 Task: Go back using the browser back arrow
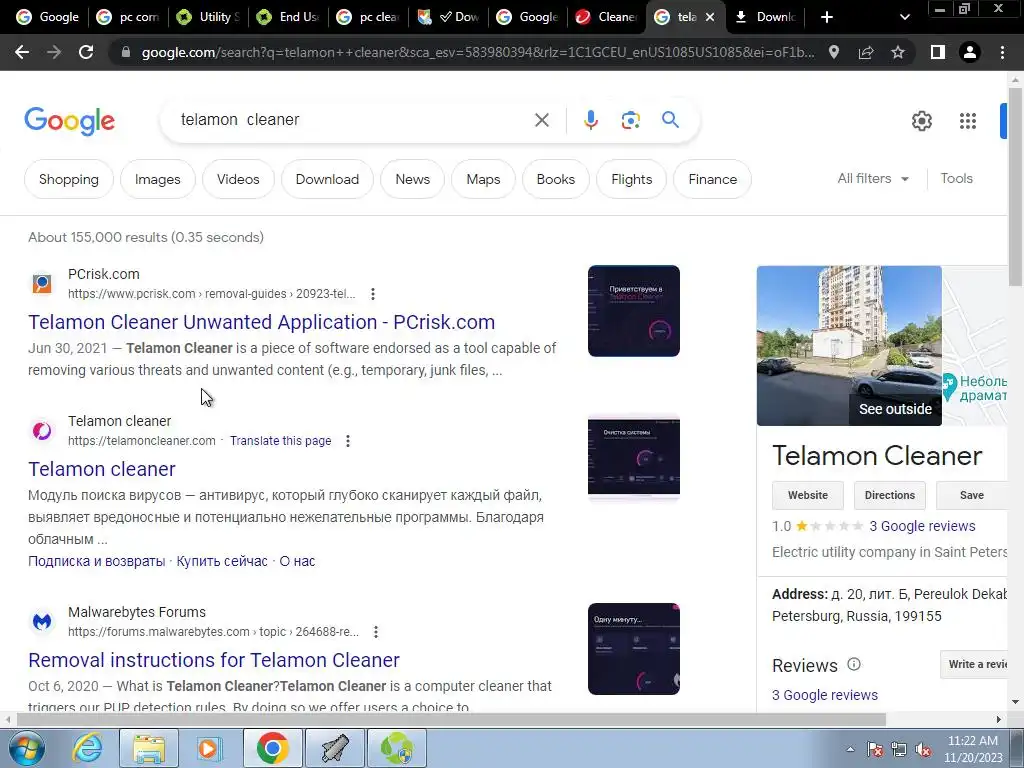tap(22, 52)
